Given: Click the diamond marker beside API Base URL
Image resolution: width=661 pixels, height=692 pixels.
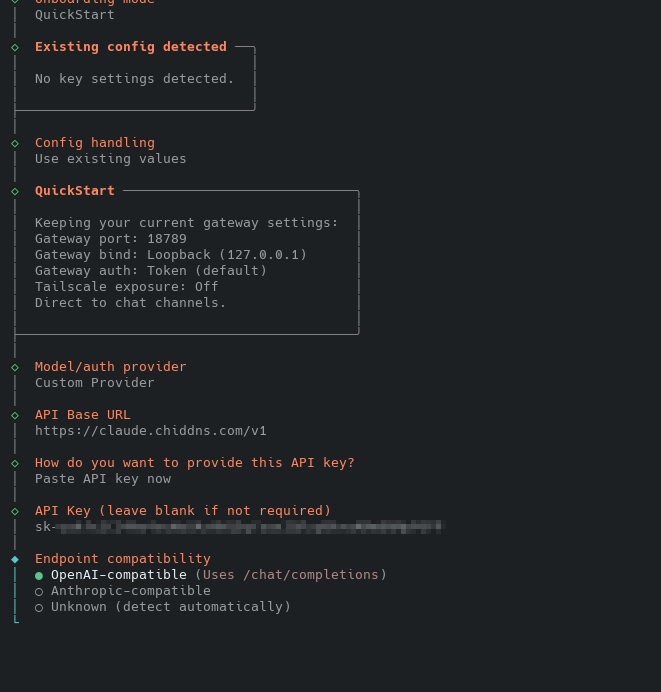Looking at the screenshot, I should (x=15, y=415).
